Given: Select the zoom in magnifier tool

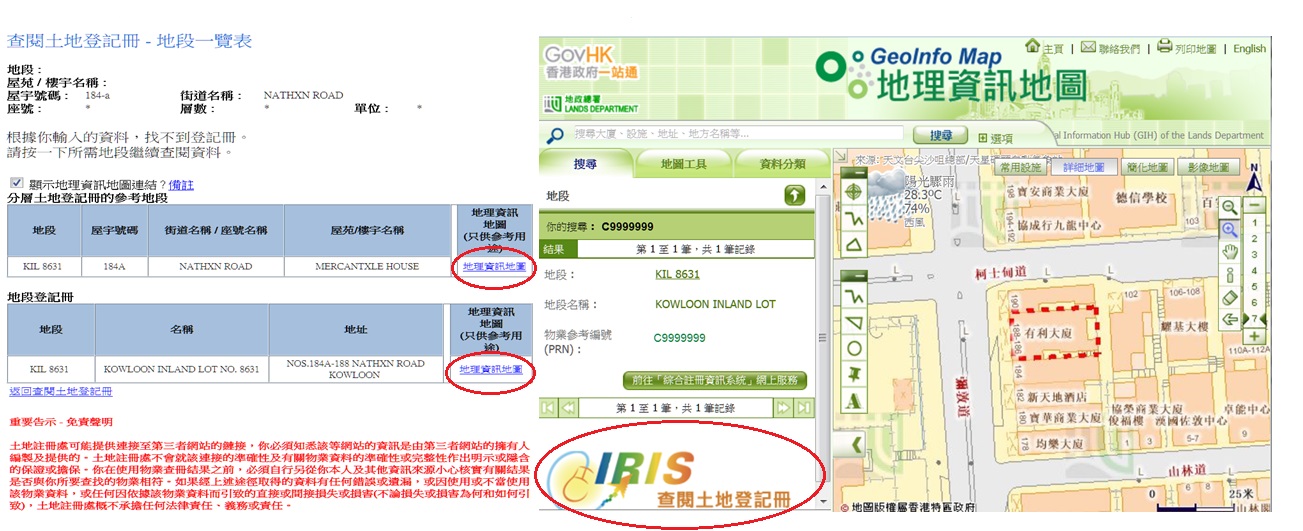Looking at the screenshot, I should tap(1230, 230).
